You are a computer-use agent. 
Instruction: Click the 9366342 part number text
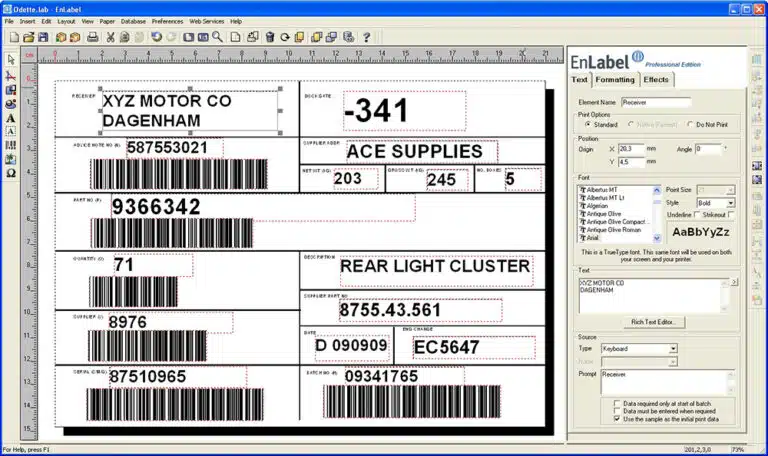156,207
